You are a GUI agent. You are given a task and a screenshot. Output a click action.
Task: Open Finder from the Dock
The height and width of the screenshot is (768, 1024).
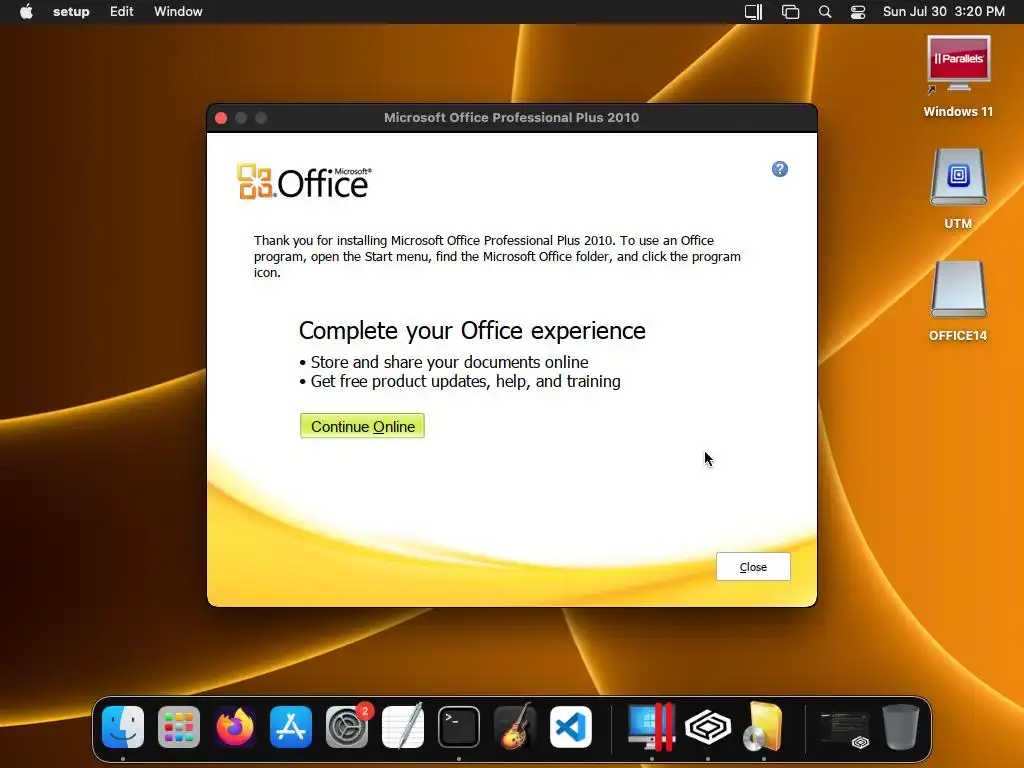pyautogui.click(x=123, y=727)
